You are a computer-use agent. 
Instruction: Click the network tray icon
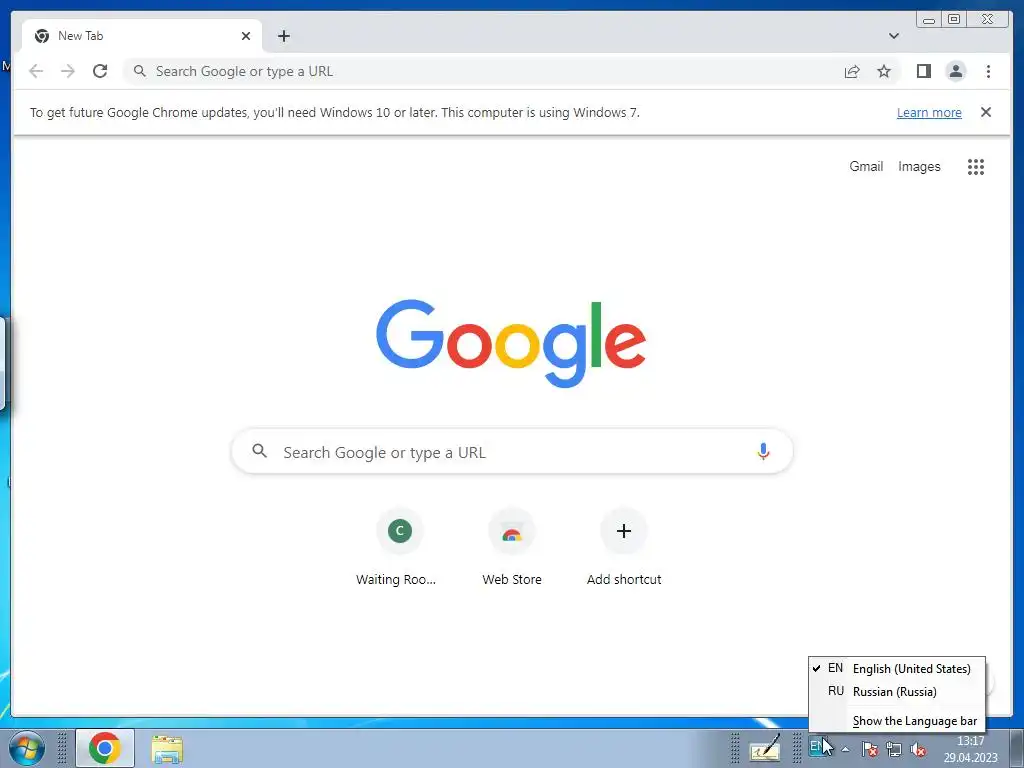pos(894,749)
